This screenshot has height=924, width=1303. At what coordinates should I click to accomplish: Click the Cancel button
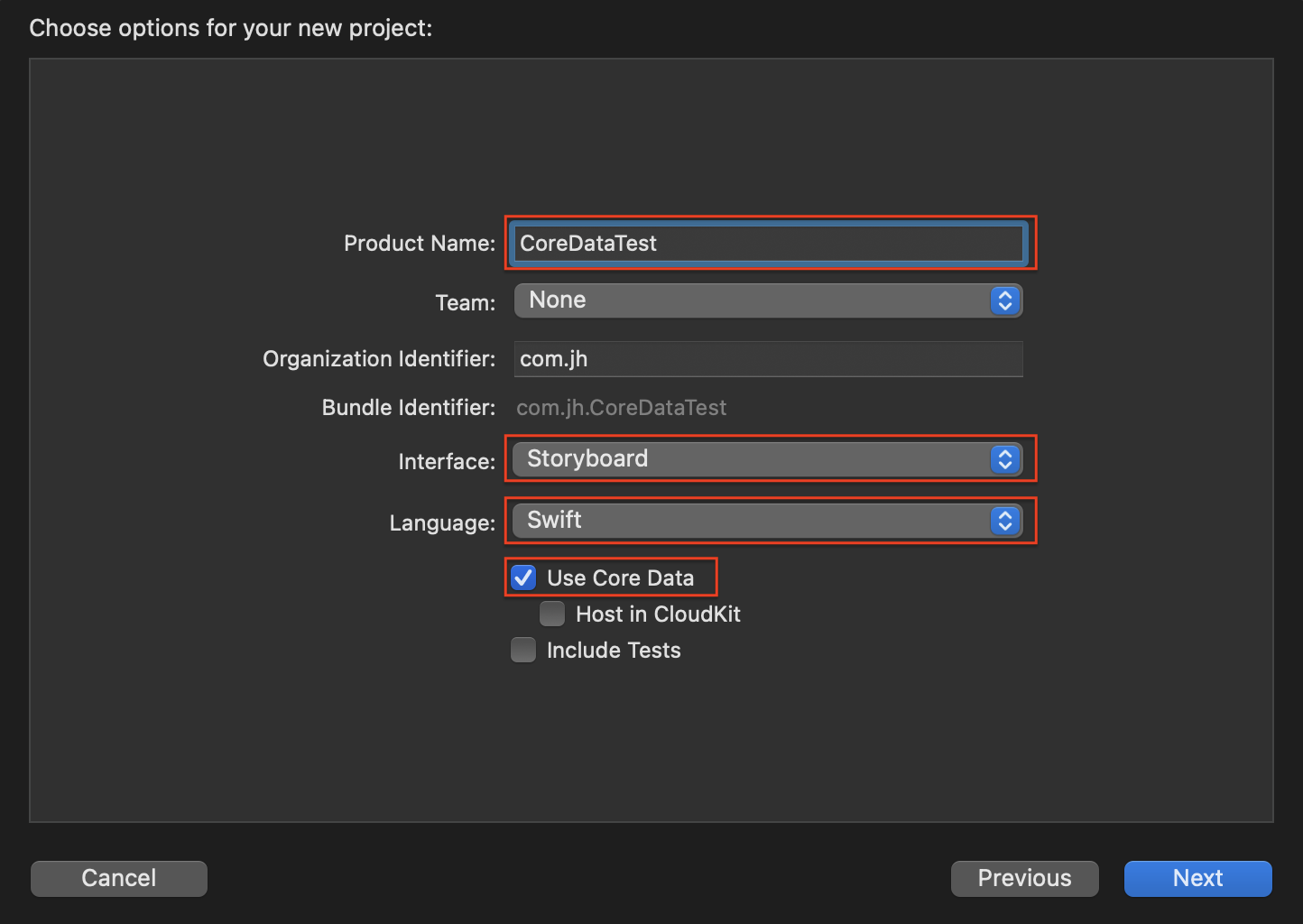click(x=119, y=878)
